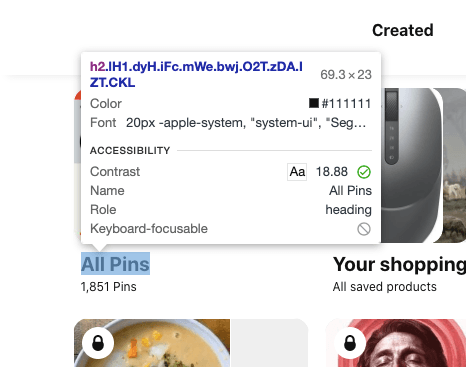Image resolution: width=466 pixels, height=367 pixels.
Task: Click the Aa contrast preview box
Action: point(297,172)
